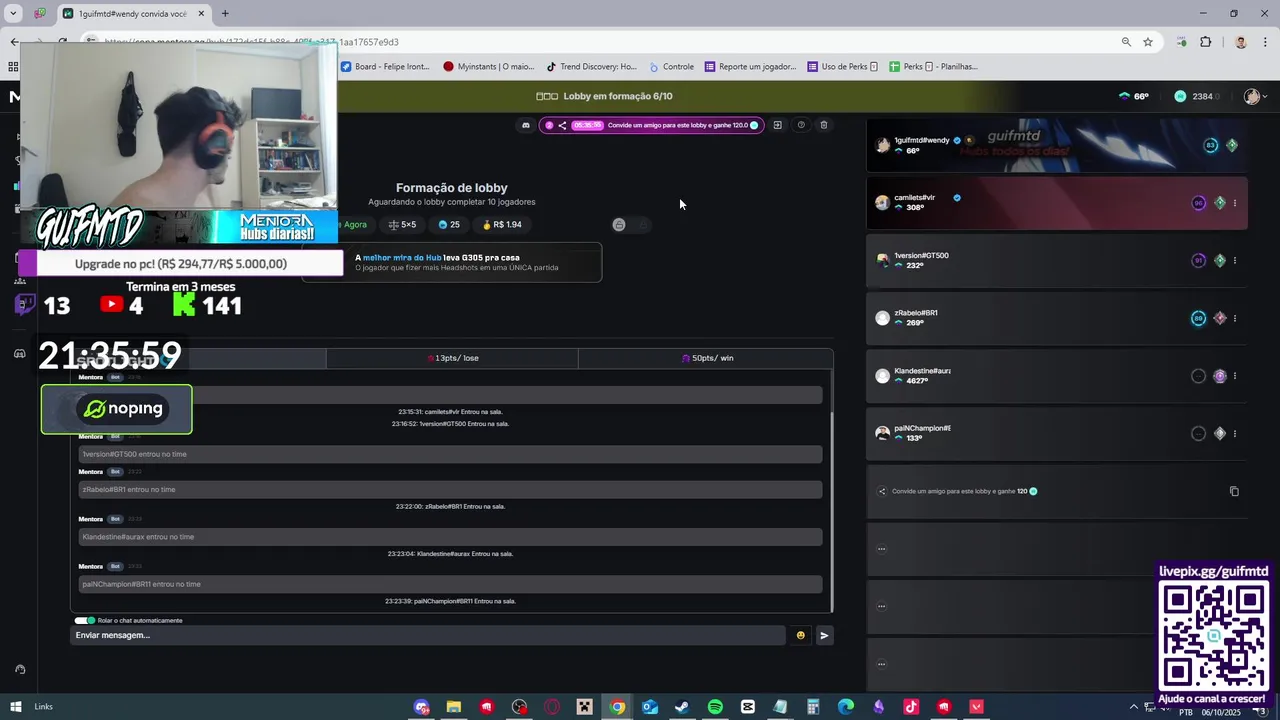Open Perks - Planilhas bookmark
Image resolution: width=1280 pixels, height=720 pixels.
(933, 67)
